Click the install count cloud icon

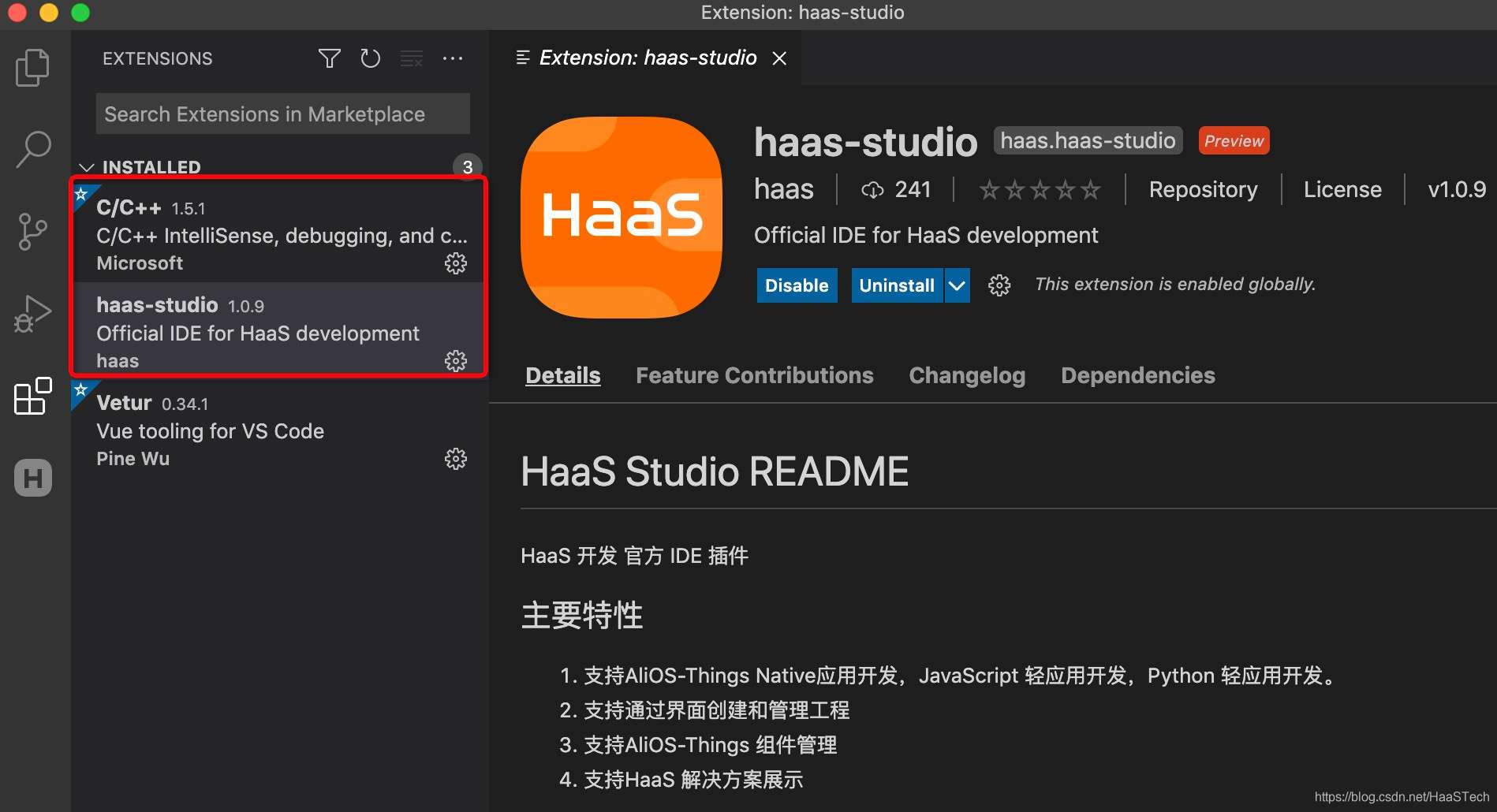[872, 190]
